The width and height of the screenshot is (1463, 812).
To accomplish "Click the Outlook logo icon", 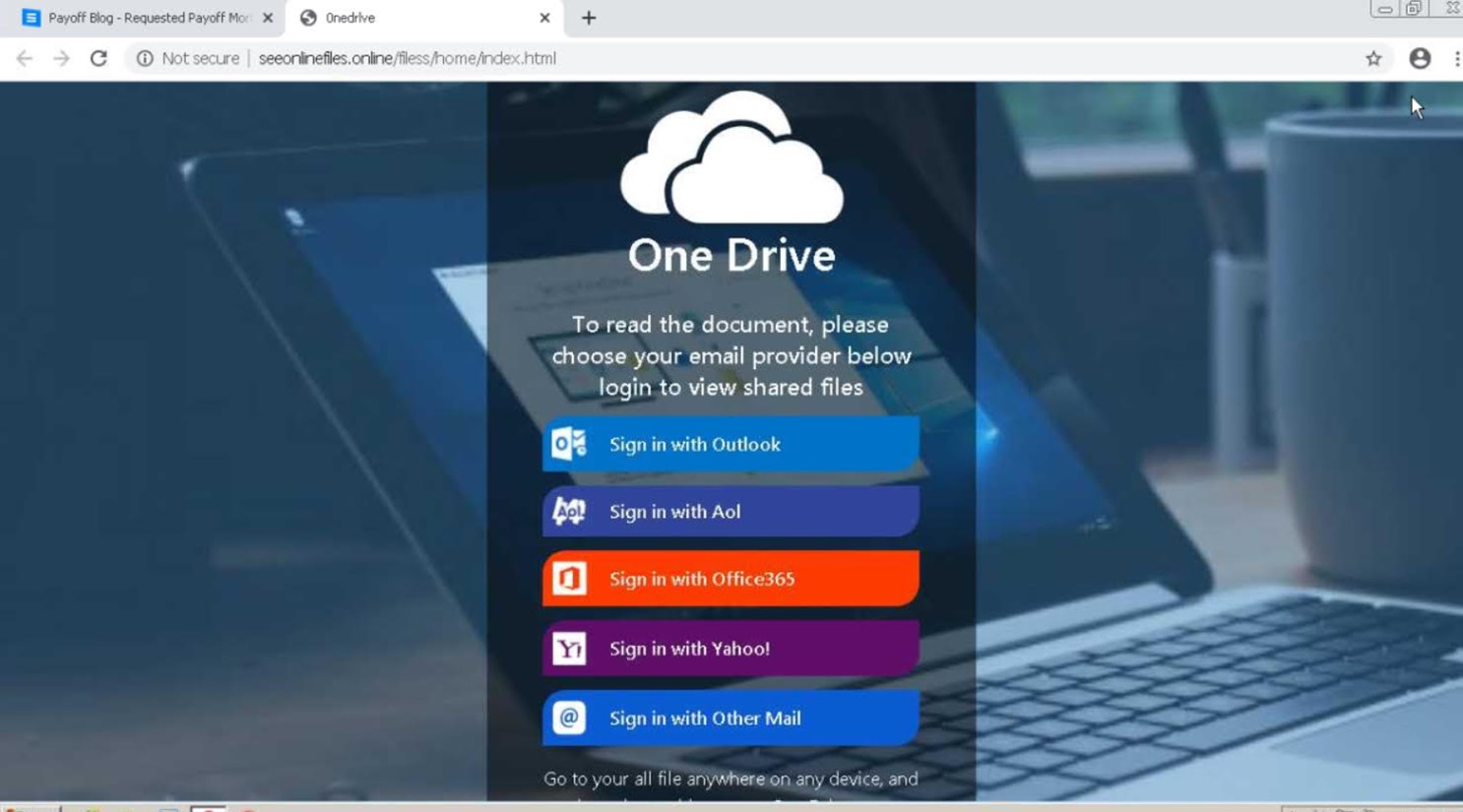I will pyautogui.click(x=569, y=444).
